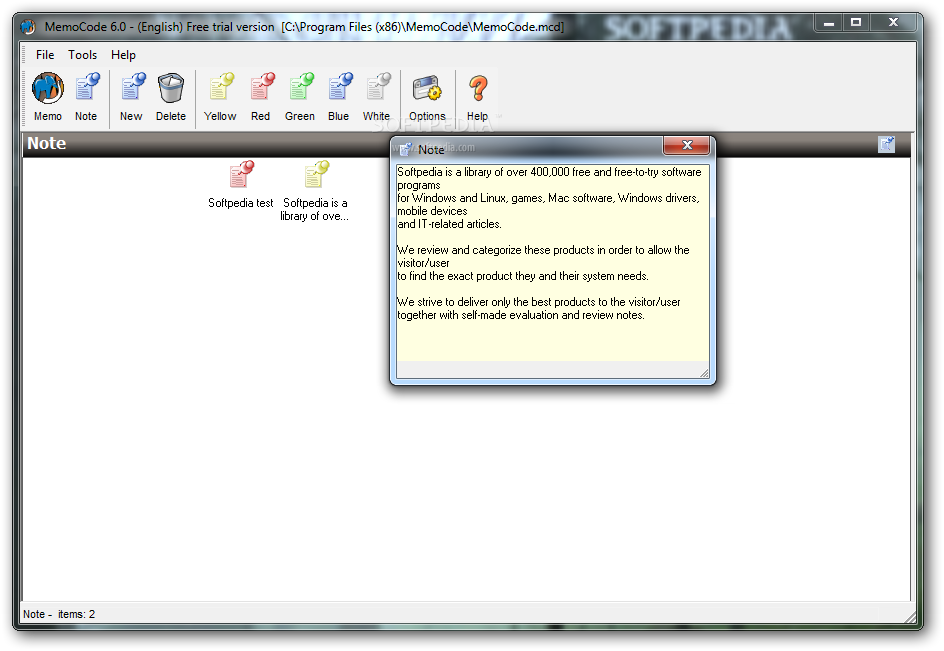Close the MemoCode main window

[x=893, y=23]
